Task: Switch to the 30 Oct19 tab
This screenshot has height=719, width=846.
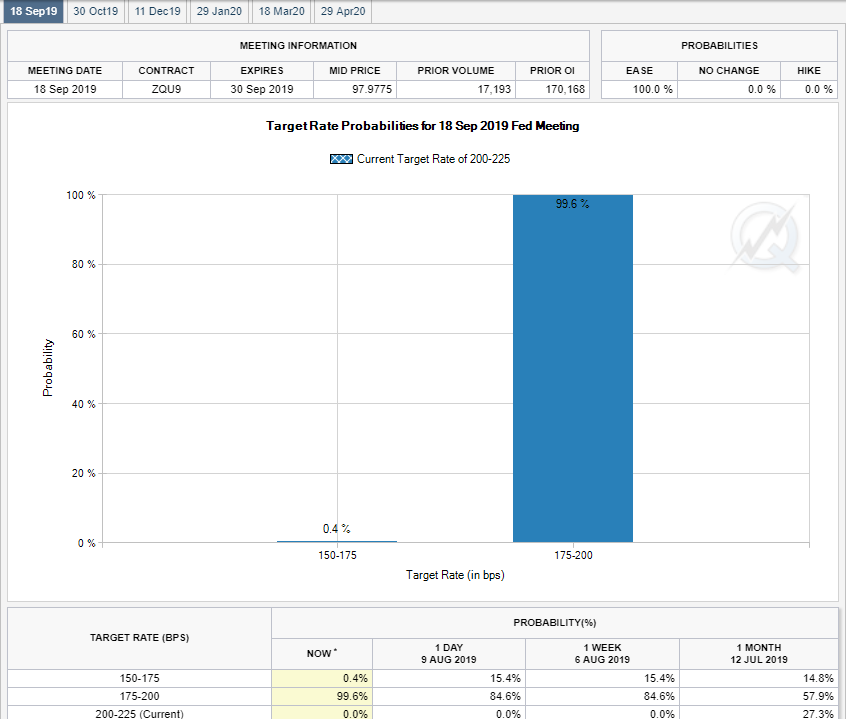Action: coord(96,12)
